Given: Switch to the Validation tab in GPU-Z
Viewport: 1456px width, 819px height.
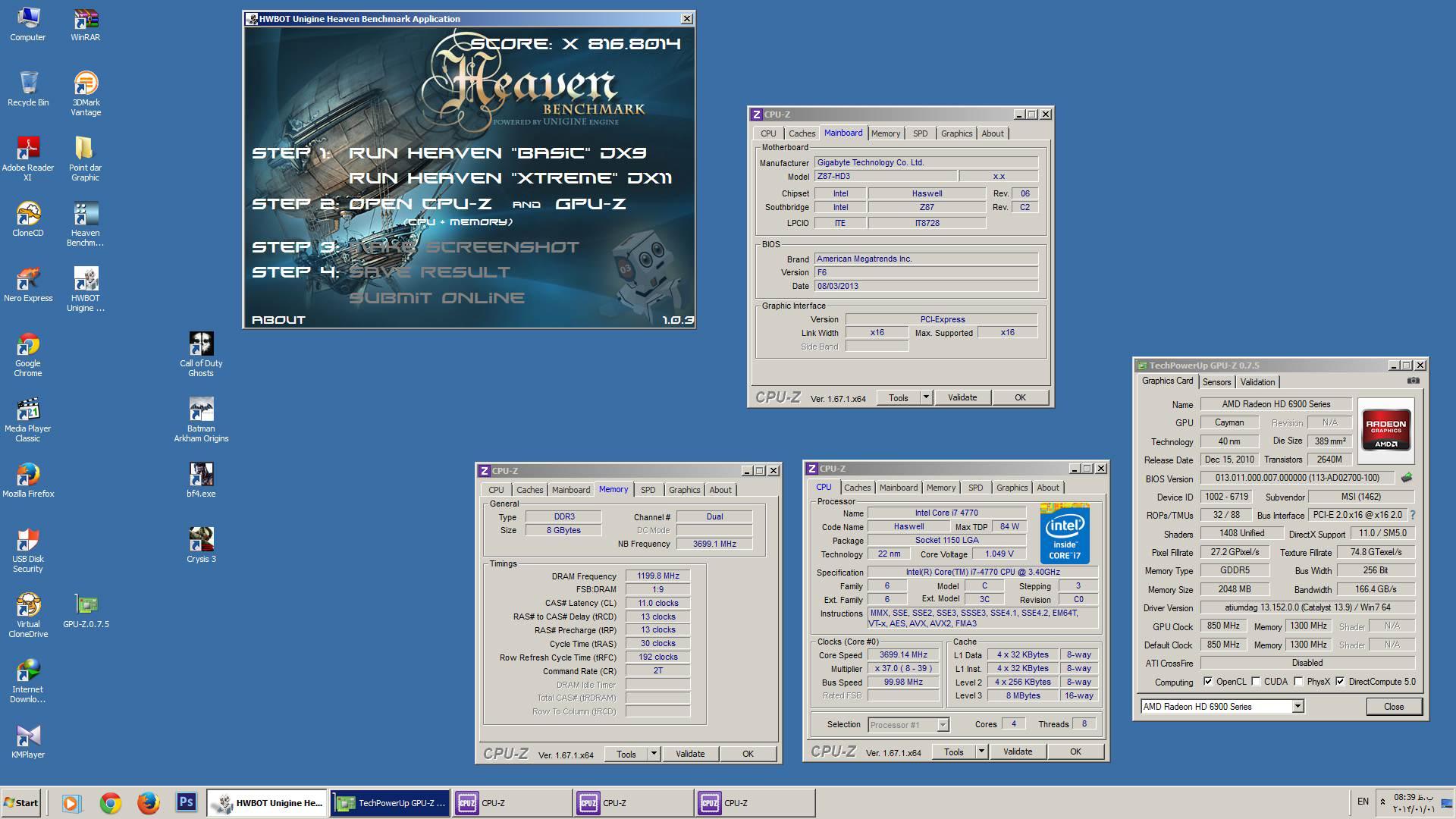Looking at the screenshot, I should pos(1257,382).
